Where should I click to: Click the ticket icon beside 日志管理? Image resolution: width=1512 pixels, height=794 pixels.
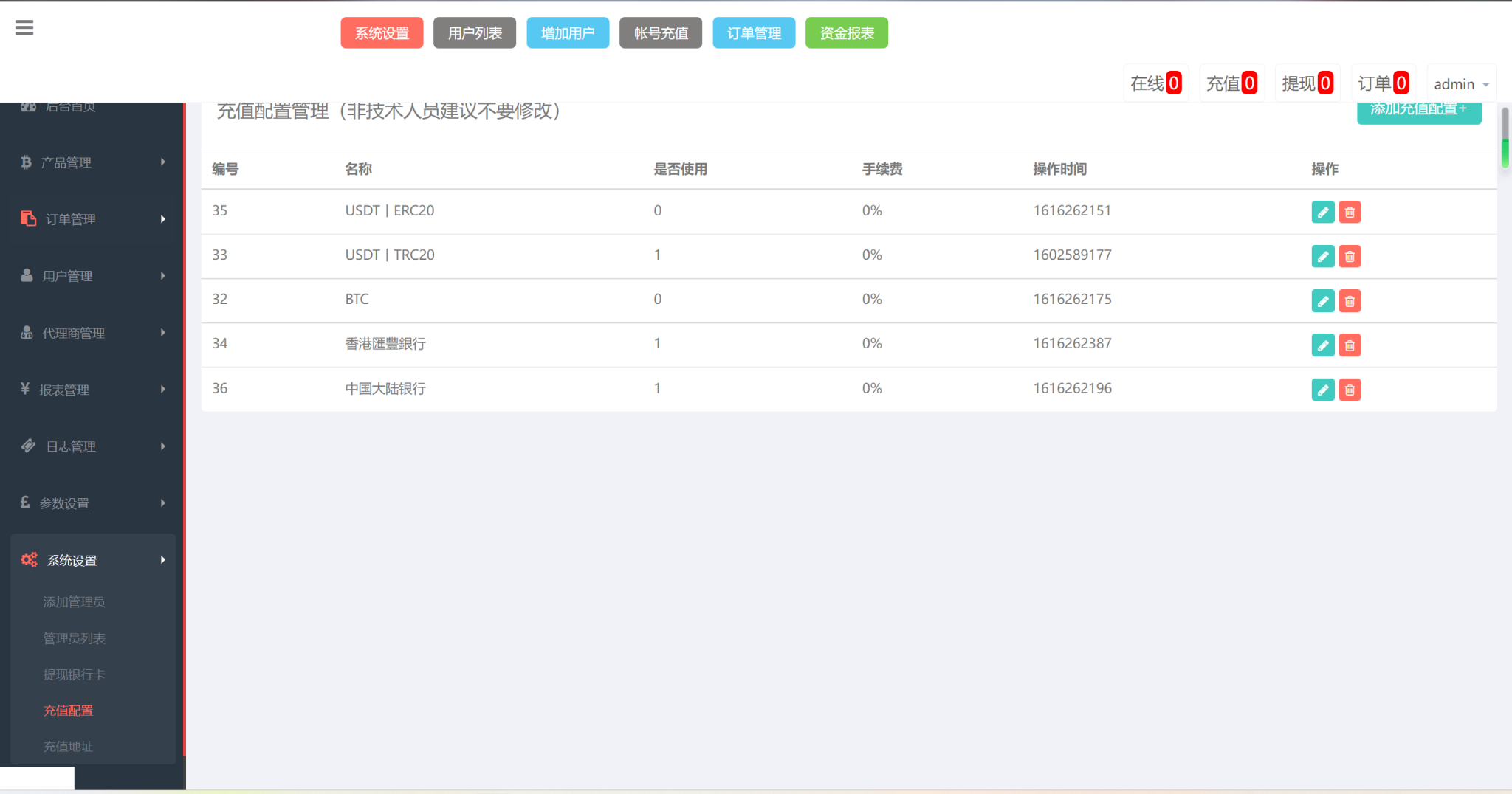point(28,446)
